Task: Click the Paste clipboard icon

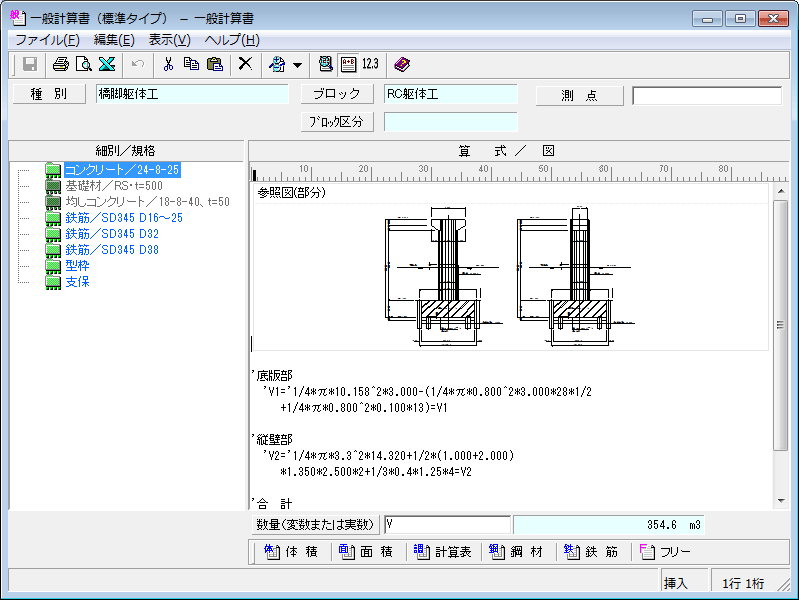Action: pyautogui.click(x=214, y=64)
